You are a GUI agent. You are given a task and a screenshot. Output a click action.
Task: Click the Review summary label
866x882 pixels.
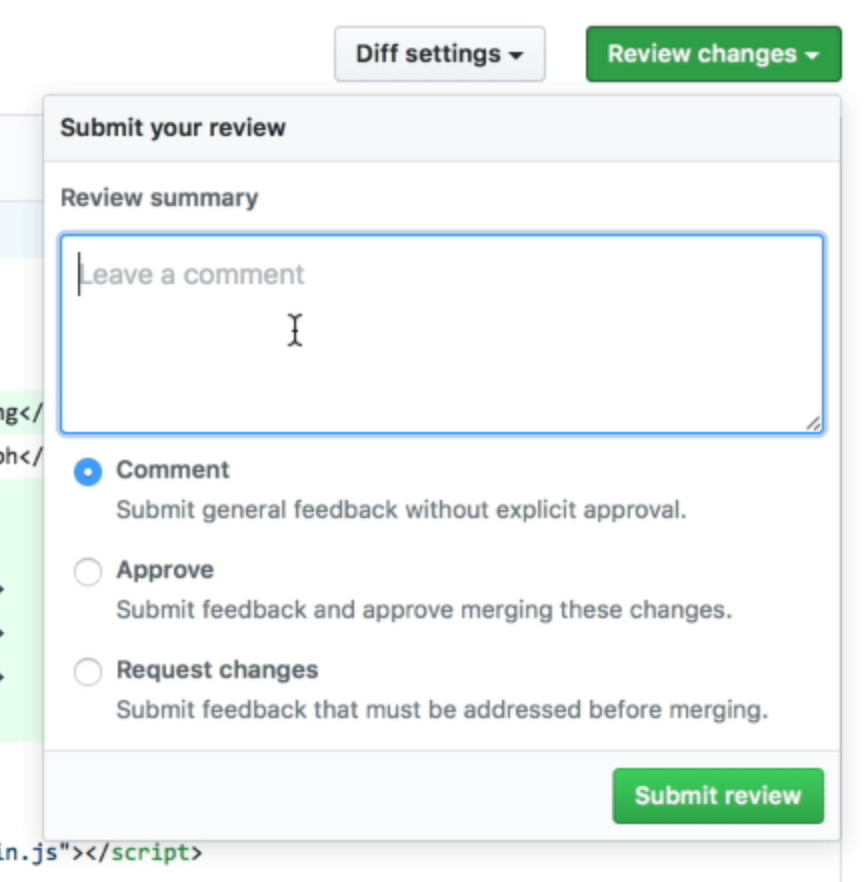coord(159,197)
